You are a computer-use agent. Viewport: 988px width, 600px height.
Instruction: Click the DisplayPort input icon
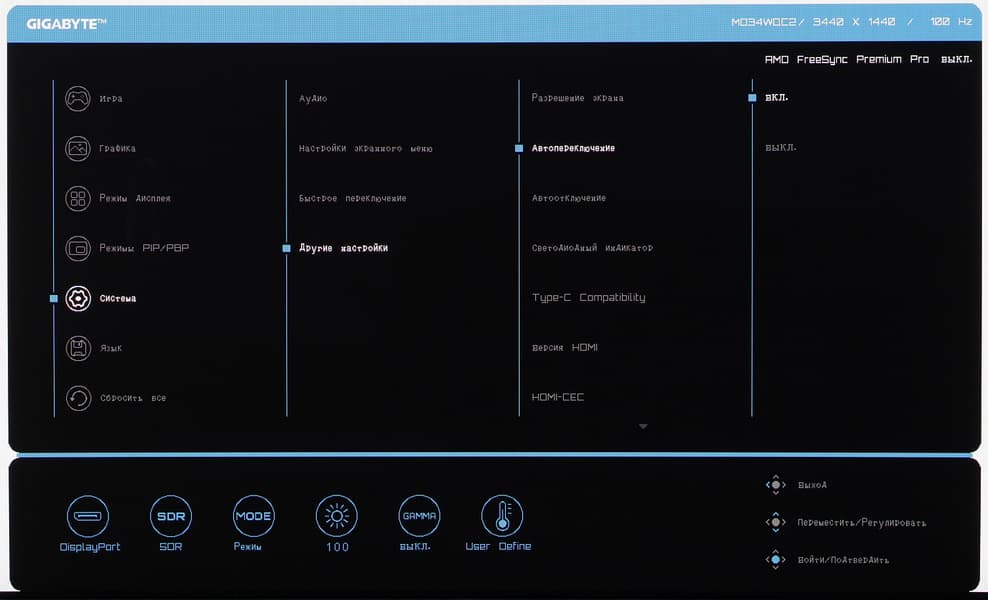(x=88, y=516)
